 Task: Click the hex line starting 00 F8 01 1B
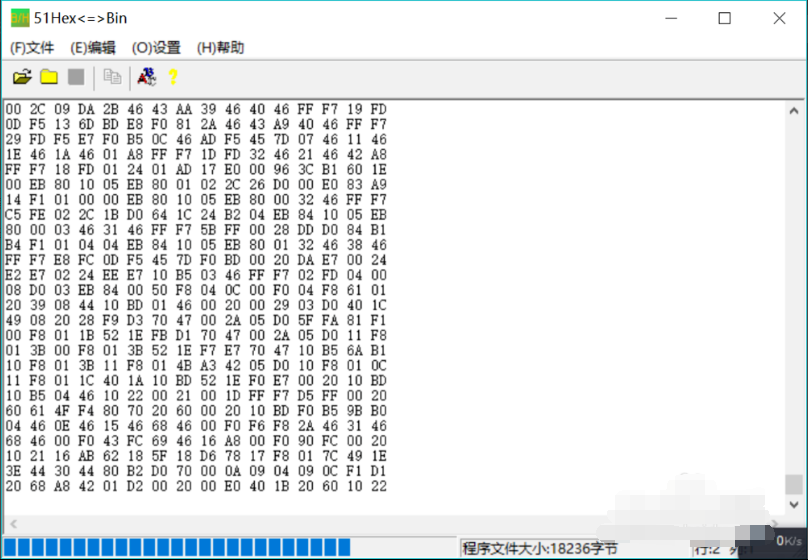[x=196, y=335]
